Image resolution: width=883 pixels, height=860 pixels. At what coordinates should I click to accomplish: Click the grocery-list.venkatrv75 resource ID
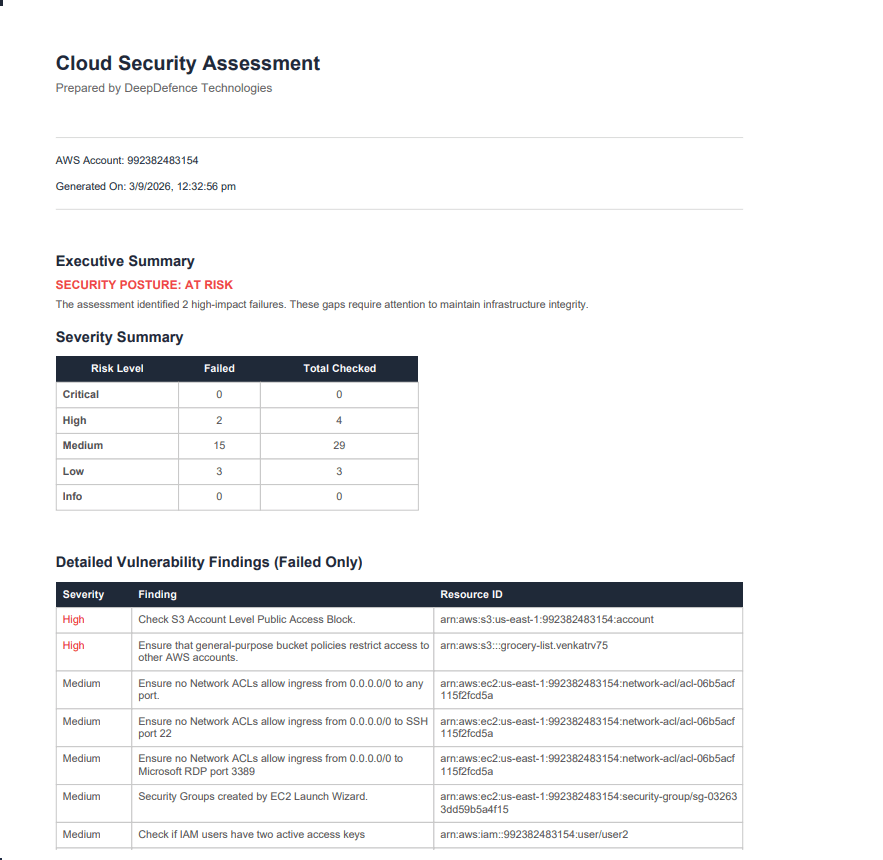click(524, 645)
